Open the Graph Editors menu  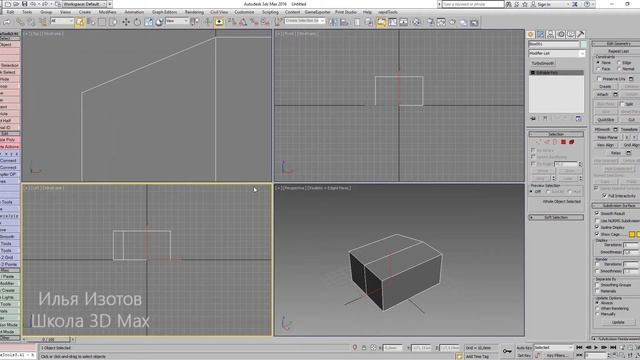pos(164,12)
